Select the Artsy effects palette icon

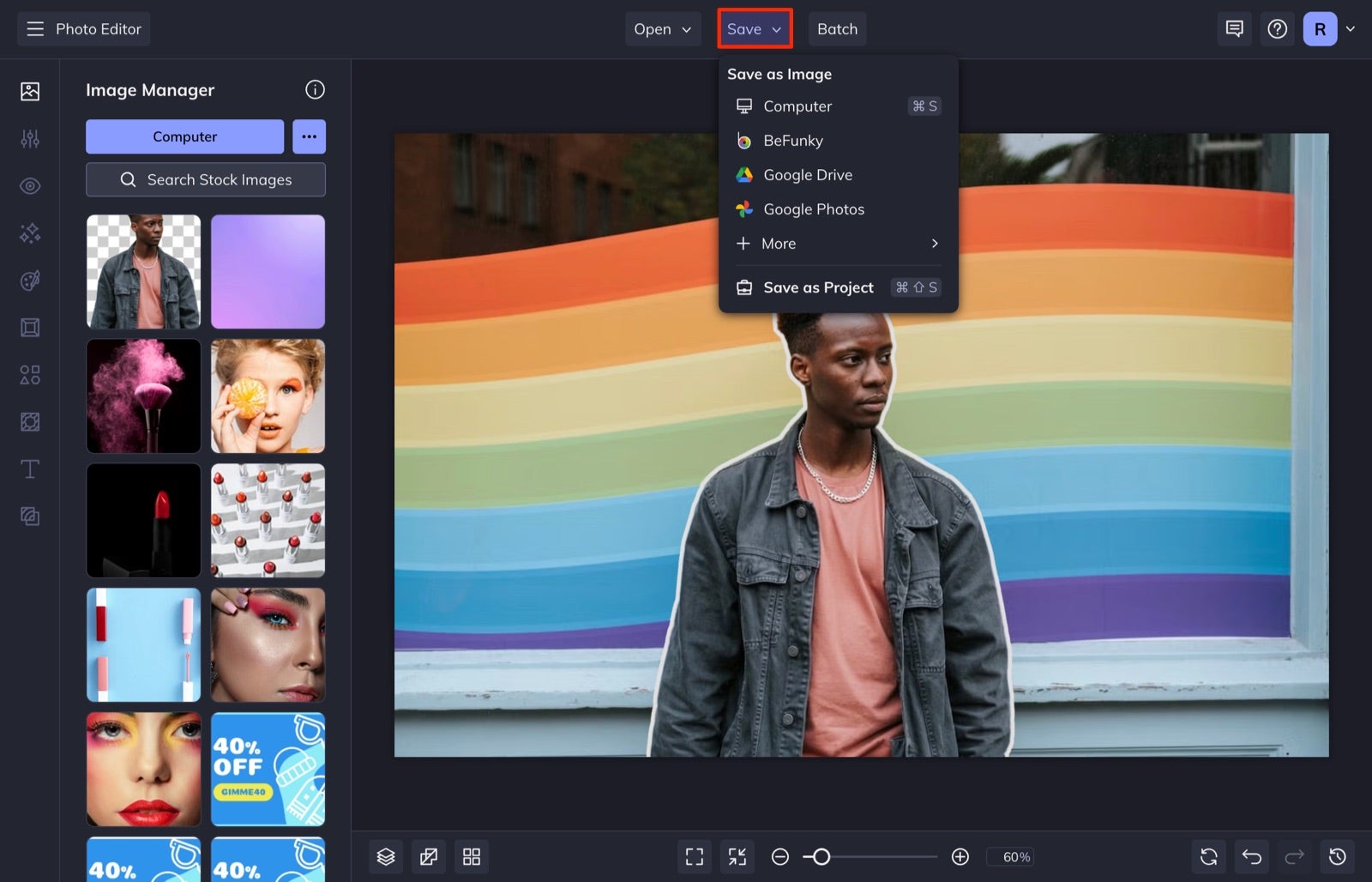click(x=30, y=281)
